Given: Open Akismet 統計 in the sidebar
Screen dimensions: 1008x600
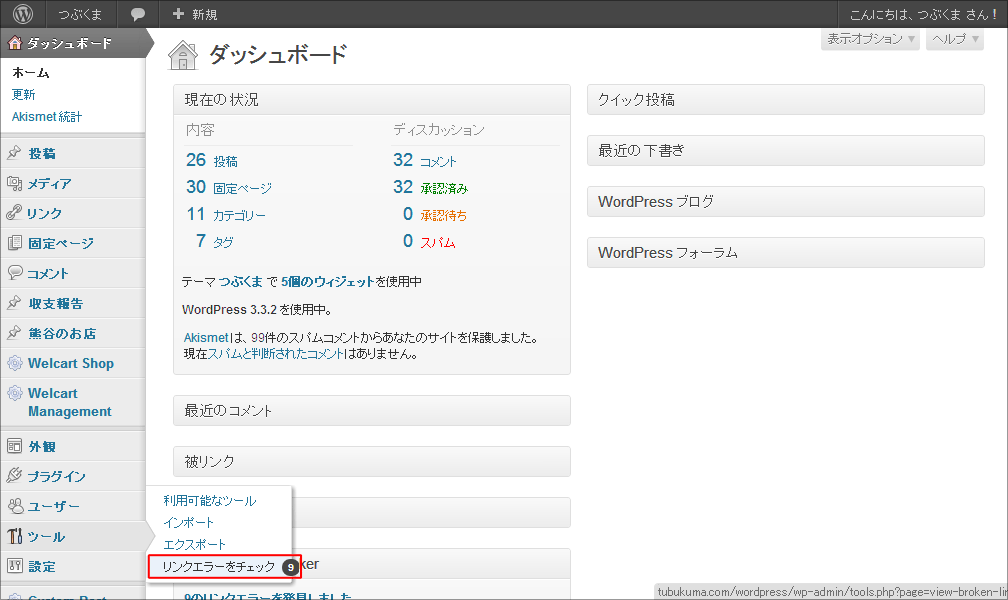Looking at the screenshot, I should coord(47,116).
